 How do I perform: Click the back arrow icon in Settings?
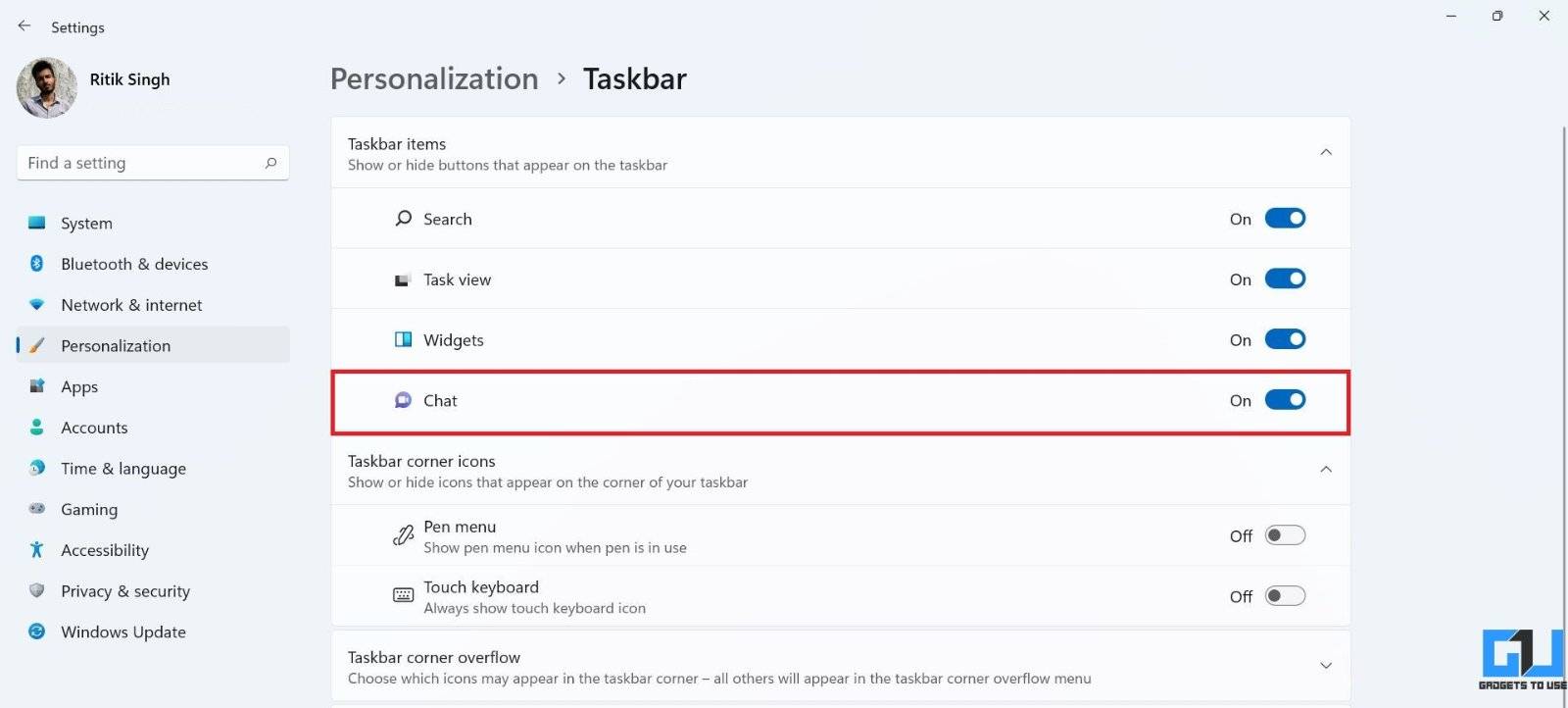point(24,26)
